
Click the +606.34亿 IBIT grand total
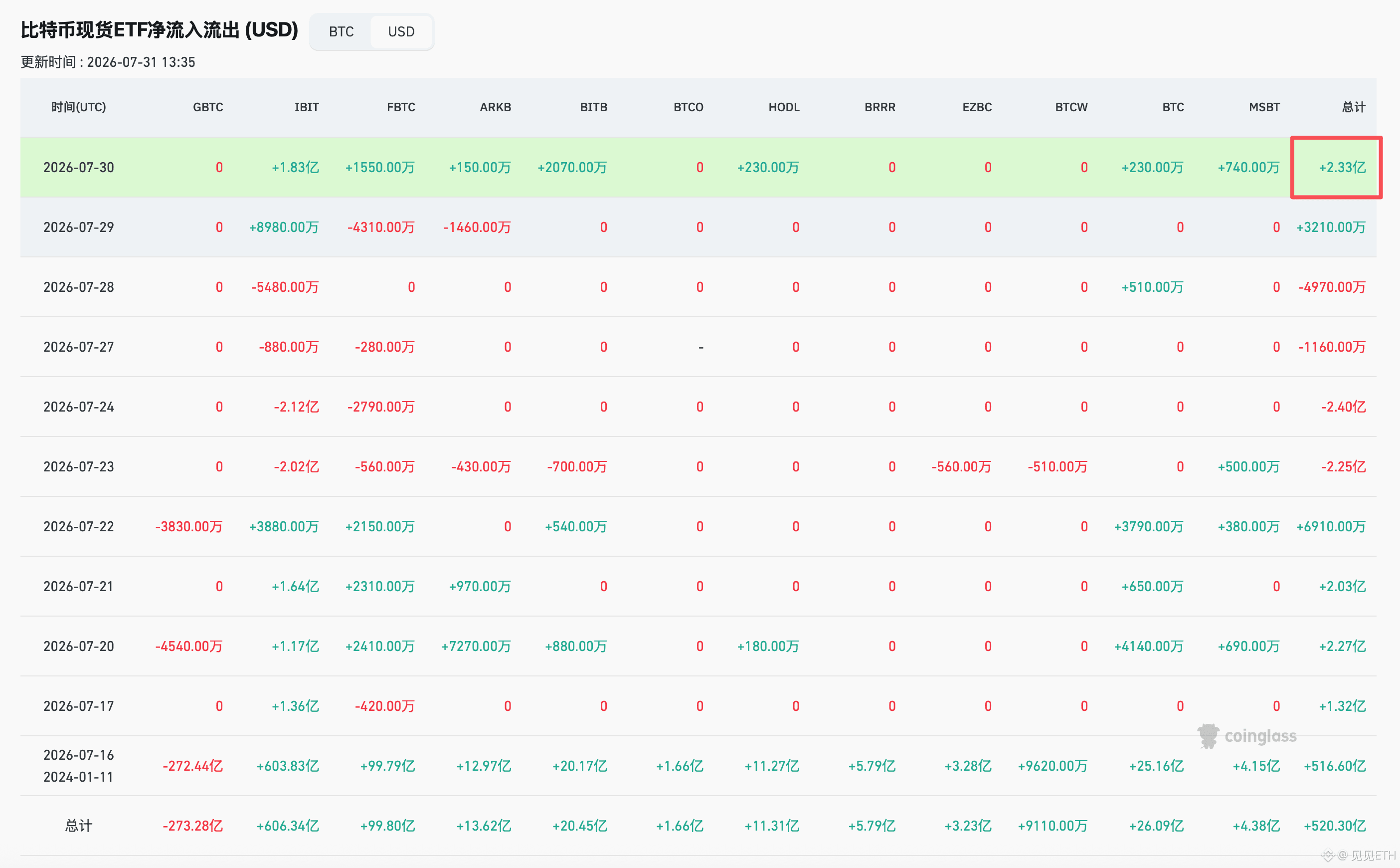click(288, 826)
